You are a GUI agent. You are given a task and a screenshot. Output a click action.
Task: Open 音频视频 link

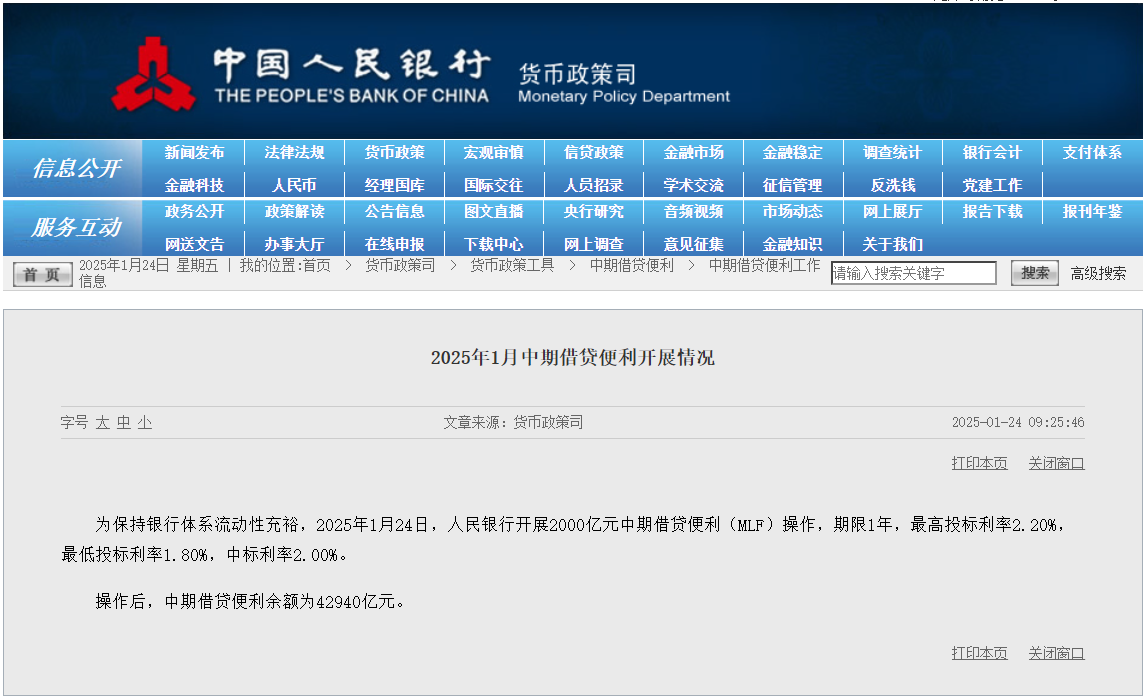coord(694,212)
